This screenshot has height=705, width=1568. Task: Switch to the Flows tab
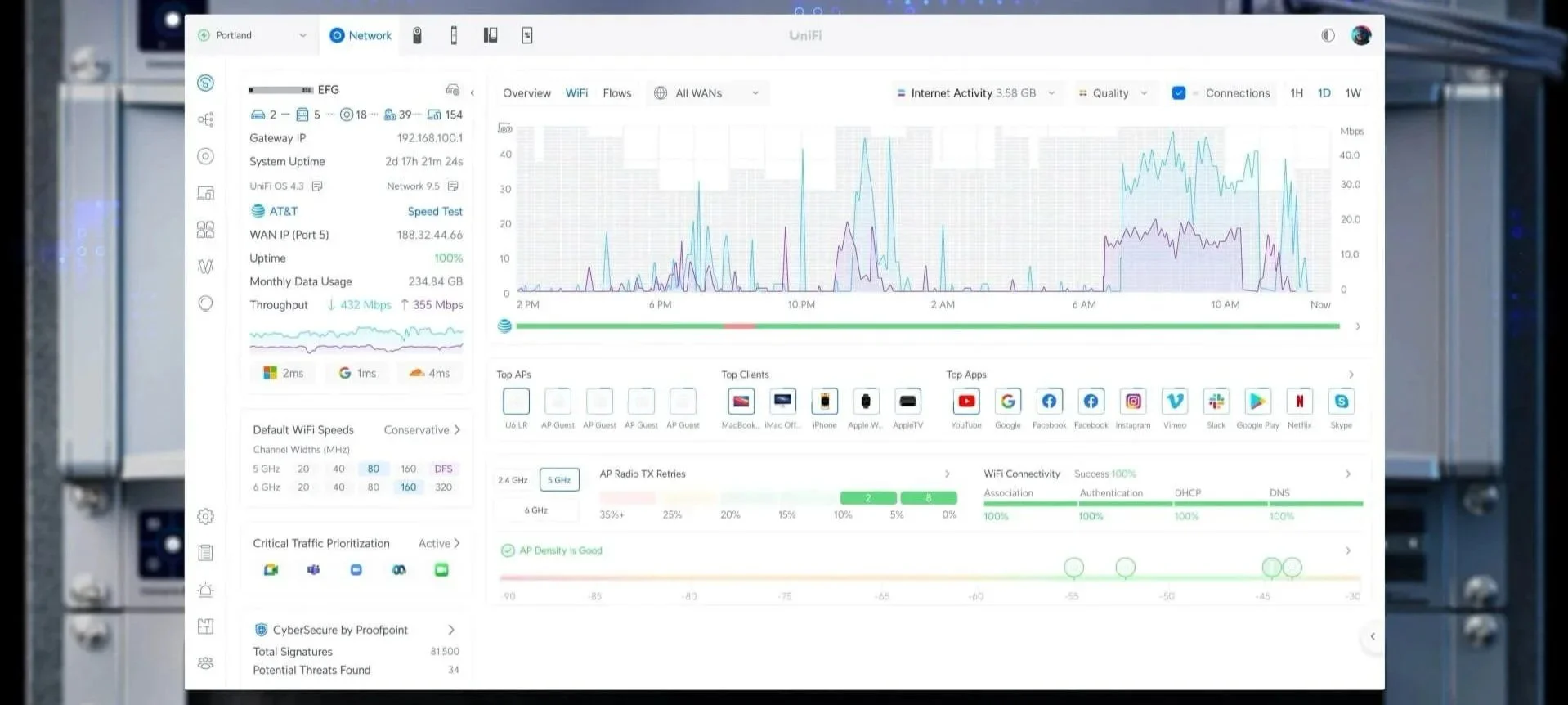(x=617, y=93)
